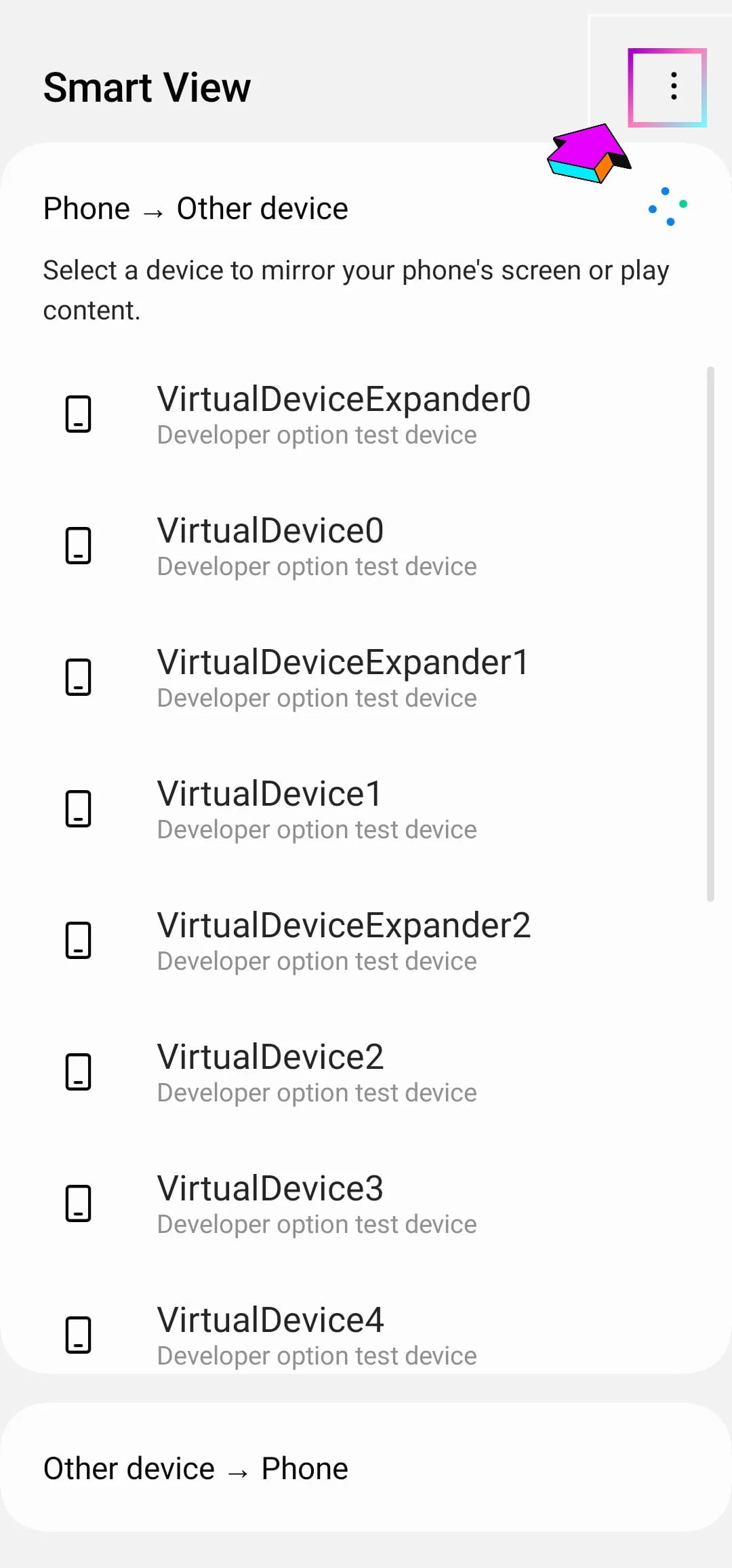This screenshot has height=1568, width=732.
Task: Tap the phone icon beside VirtualDeviceExpander0
Action: click(x=78, y=414)
